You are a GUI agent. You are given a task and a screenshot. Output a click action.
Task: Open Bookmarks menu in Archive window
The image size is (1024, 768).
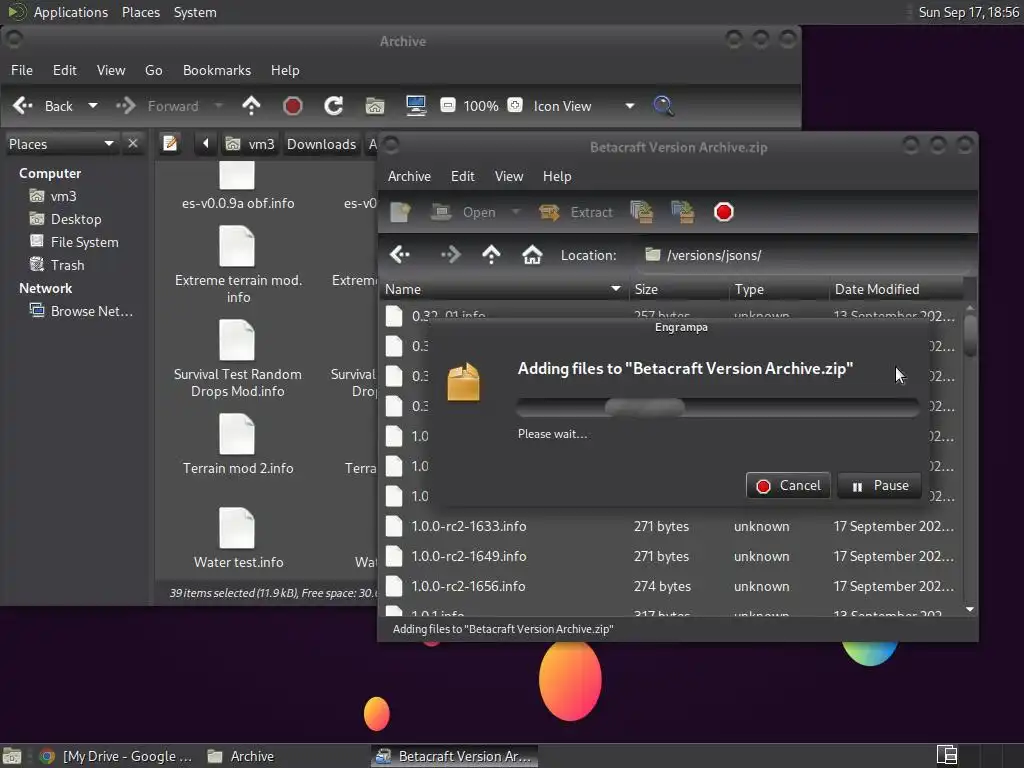[217, 70]
